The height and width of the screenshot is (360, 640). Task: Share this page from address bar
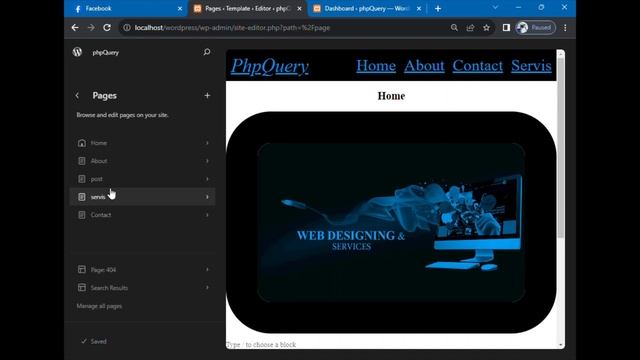coord(470,27)
